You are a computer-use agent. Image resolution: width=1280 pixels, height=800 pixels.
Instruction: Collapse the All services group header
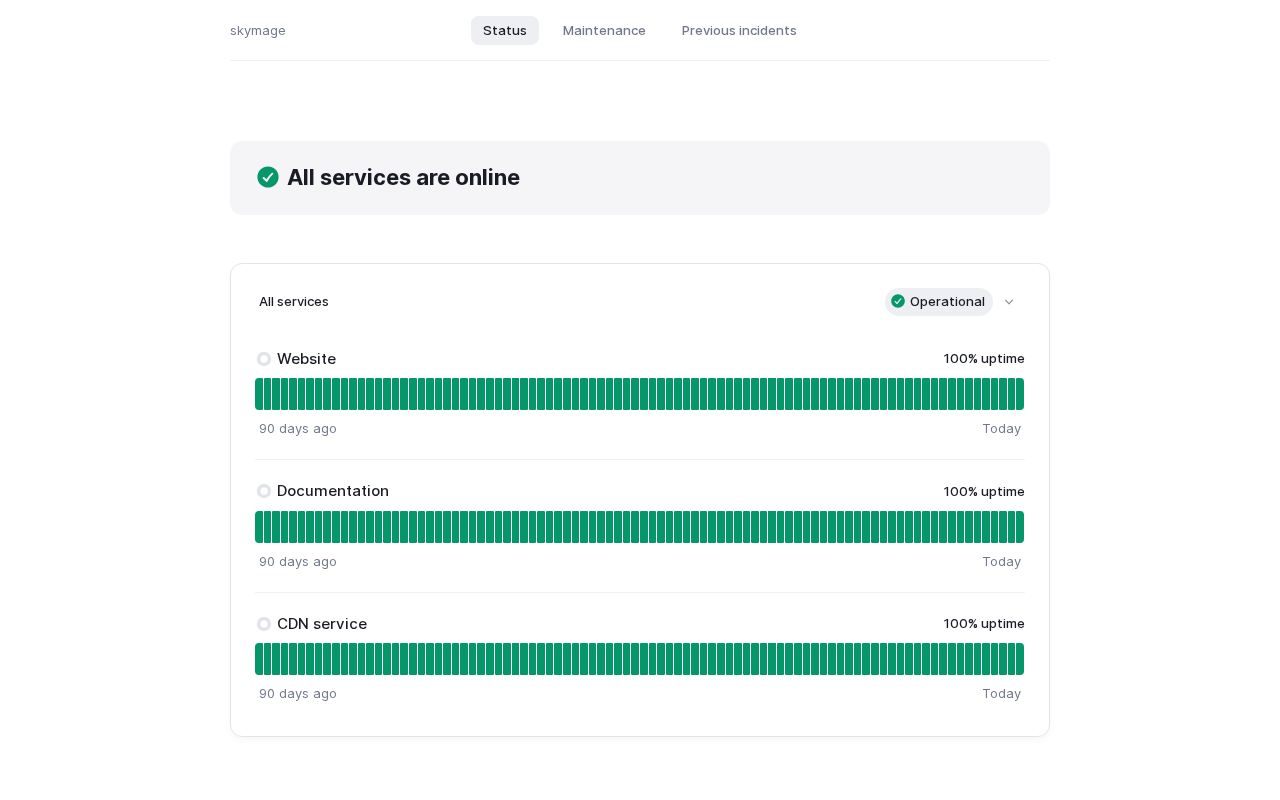coord(294,302)
